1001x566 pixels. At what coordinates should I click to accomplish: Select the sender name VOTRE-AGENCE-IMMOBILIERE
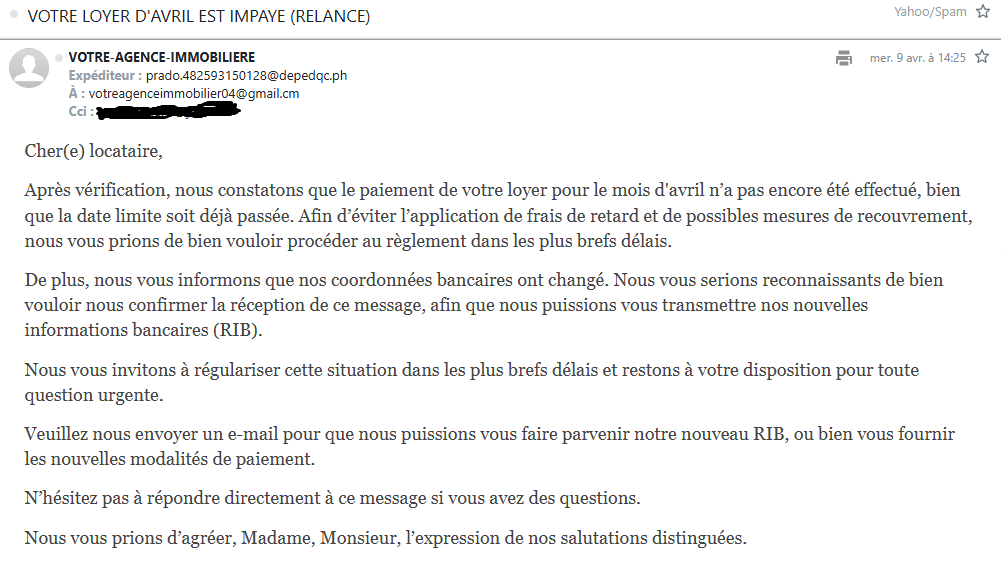tap(162, 57)
